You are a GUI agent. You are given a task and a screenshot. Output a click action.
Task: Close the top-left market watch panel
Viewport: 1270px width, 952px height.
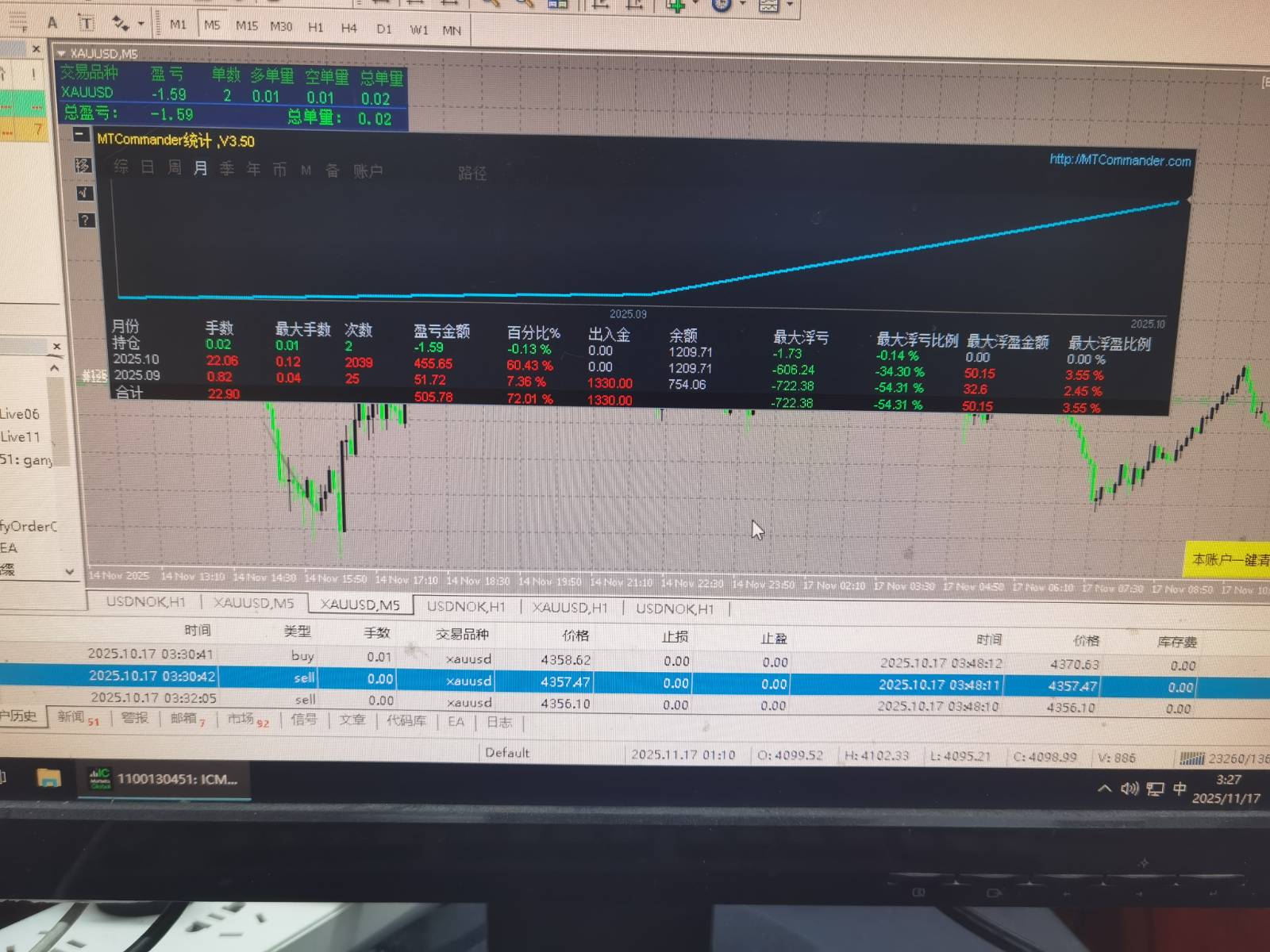coord(36,49)
